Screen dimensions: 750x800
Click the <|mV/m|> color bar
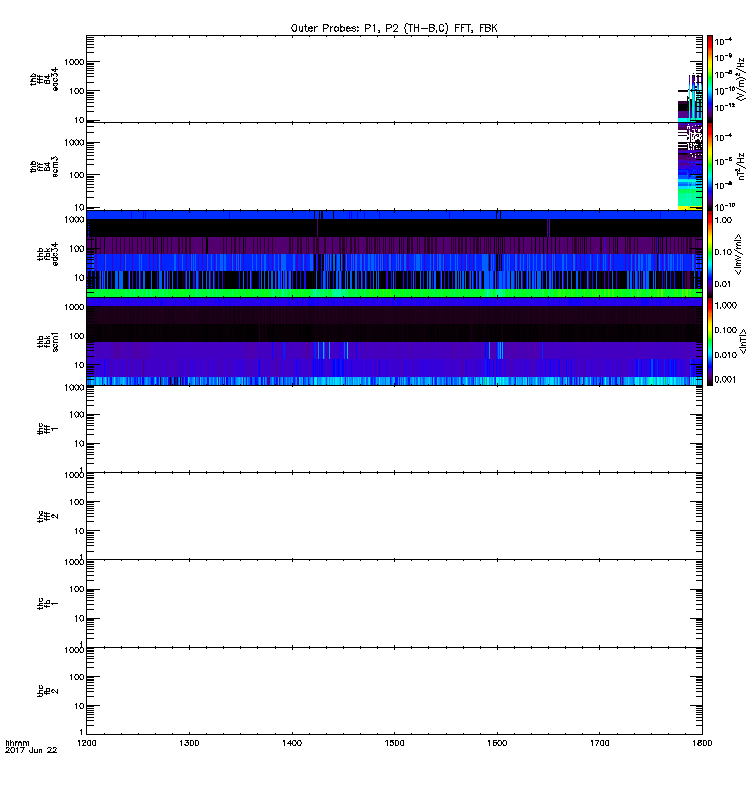[x=710, y=254]
